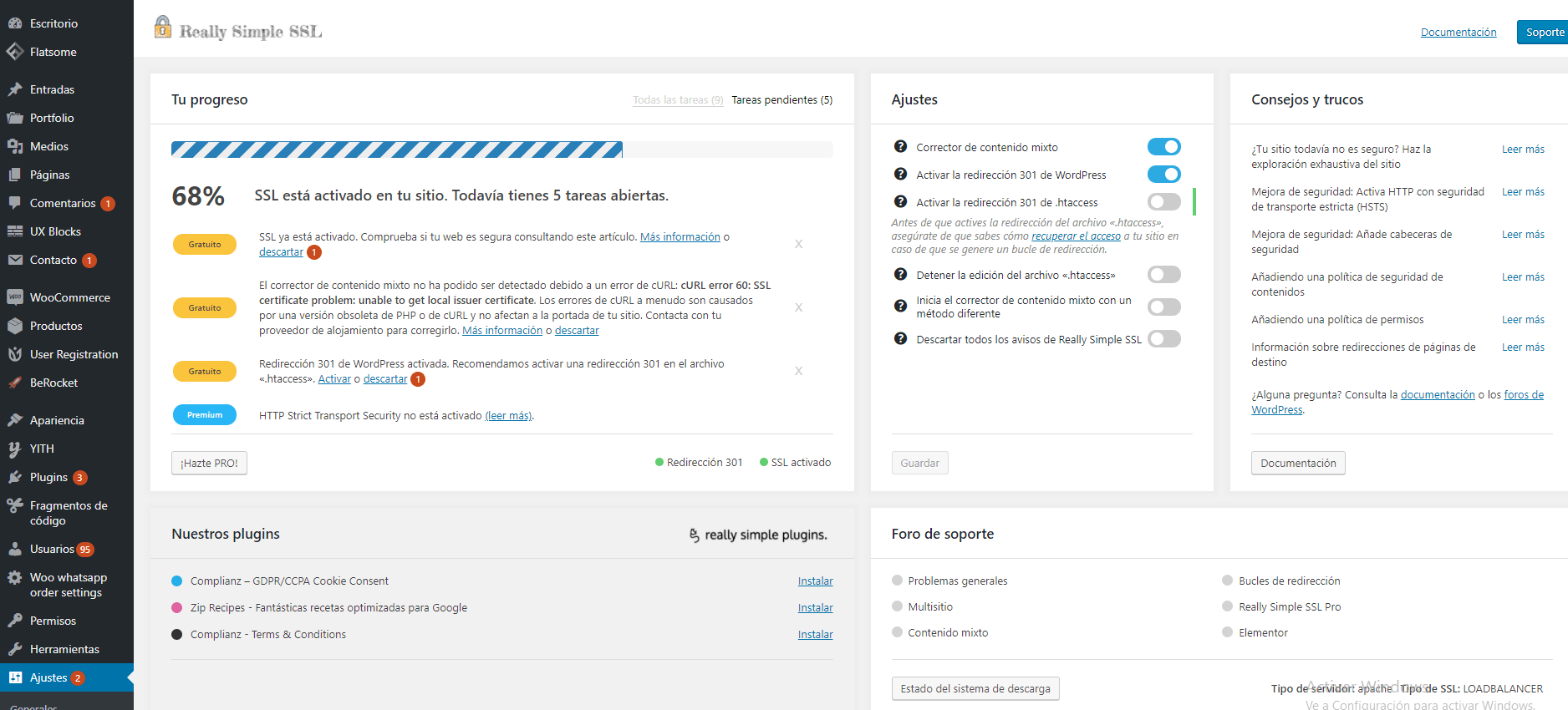The height and width of the screenshot is (710, 1568).
Task: Disable redirección 301 de WordPress toggle
Action: coord(1163,174)
